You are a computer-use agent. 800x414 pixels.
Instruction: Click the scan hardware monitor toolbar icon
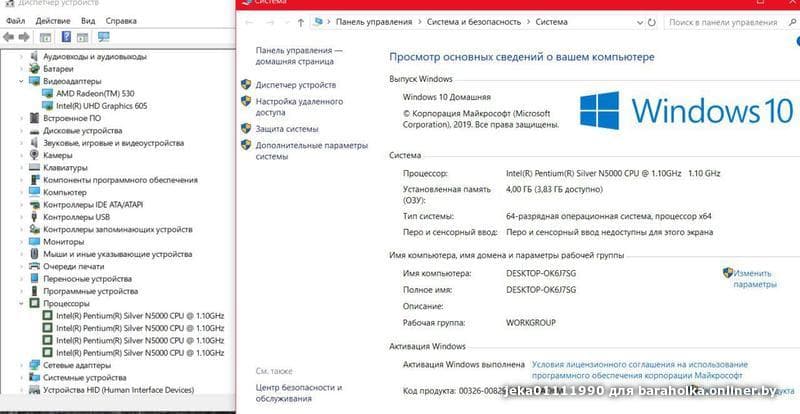(104, 37)
